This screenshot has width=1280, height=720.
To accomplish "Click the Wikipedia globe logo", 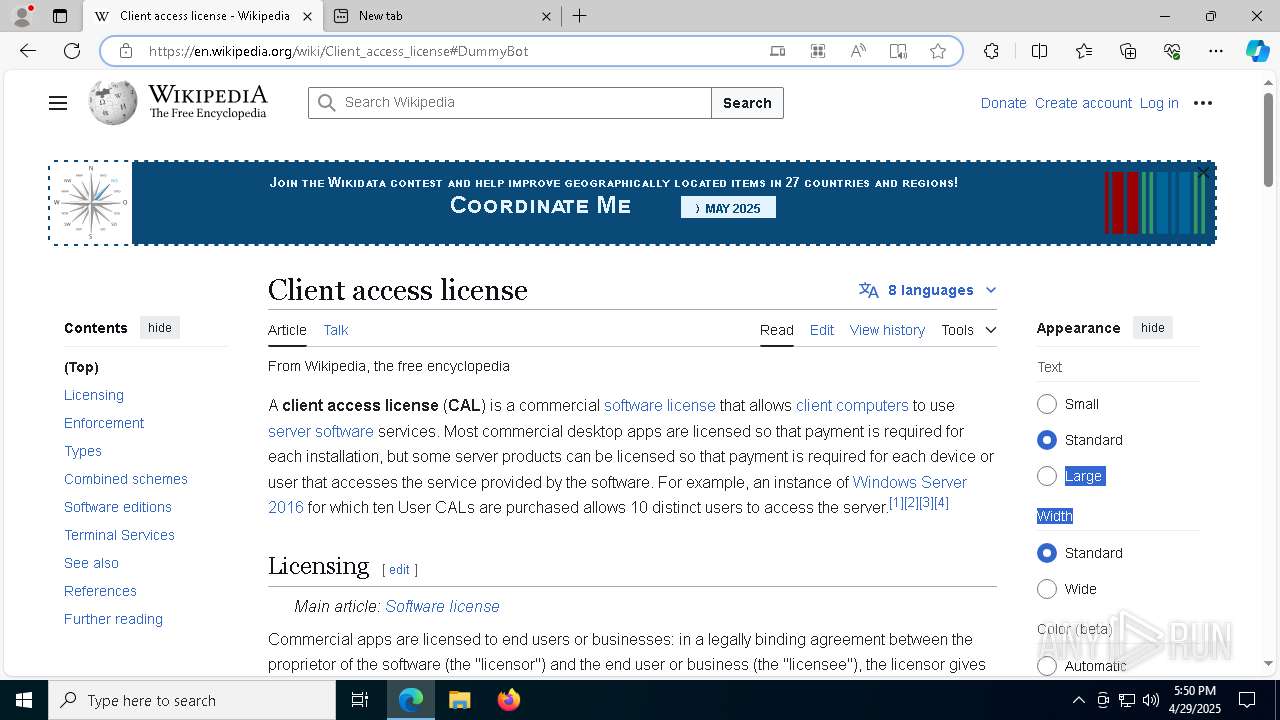I will (x=112, y=102).
